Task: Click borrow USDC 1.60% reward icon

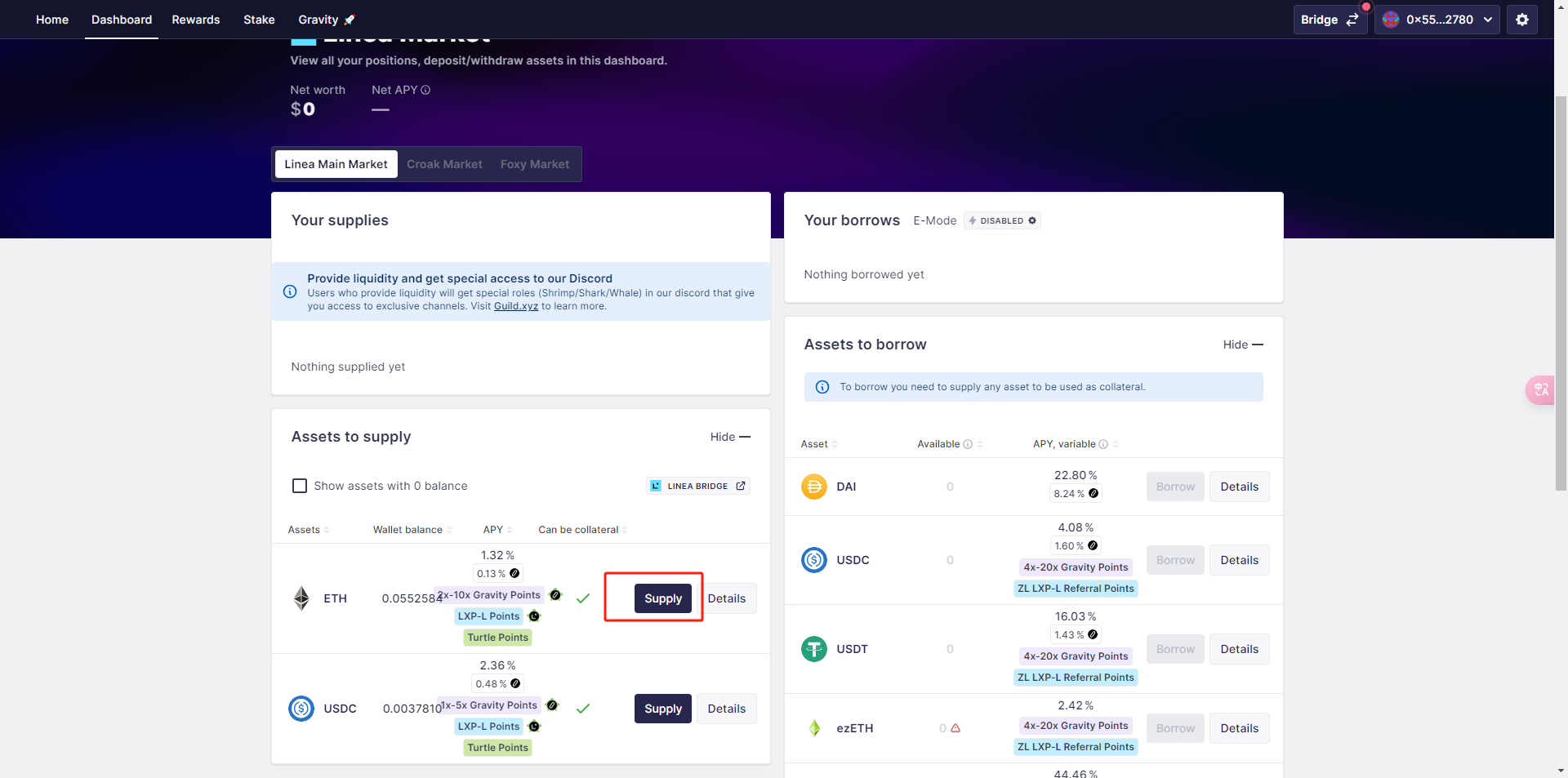Action: click(1093, 545)
